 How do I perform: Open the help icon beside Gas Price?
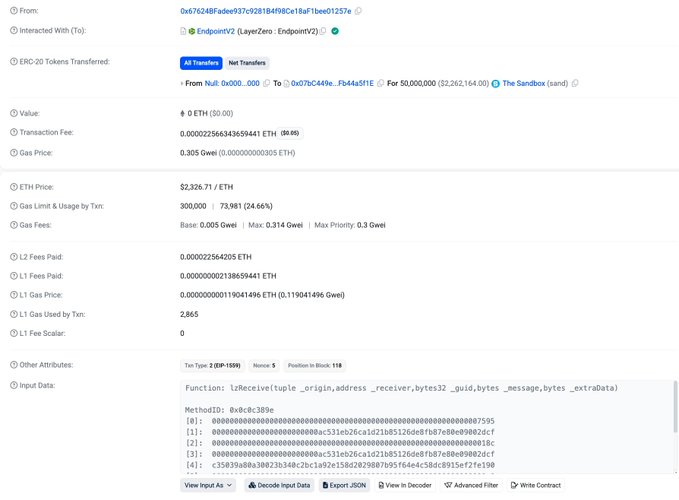point(14,153)
